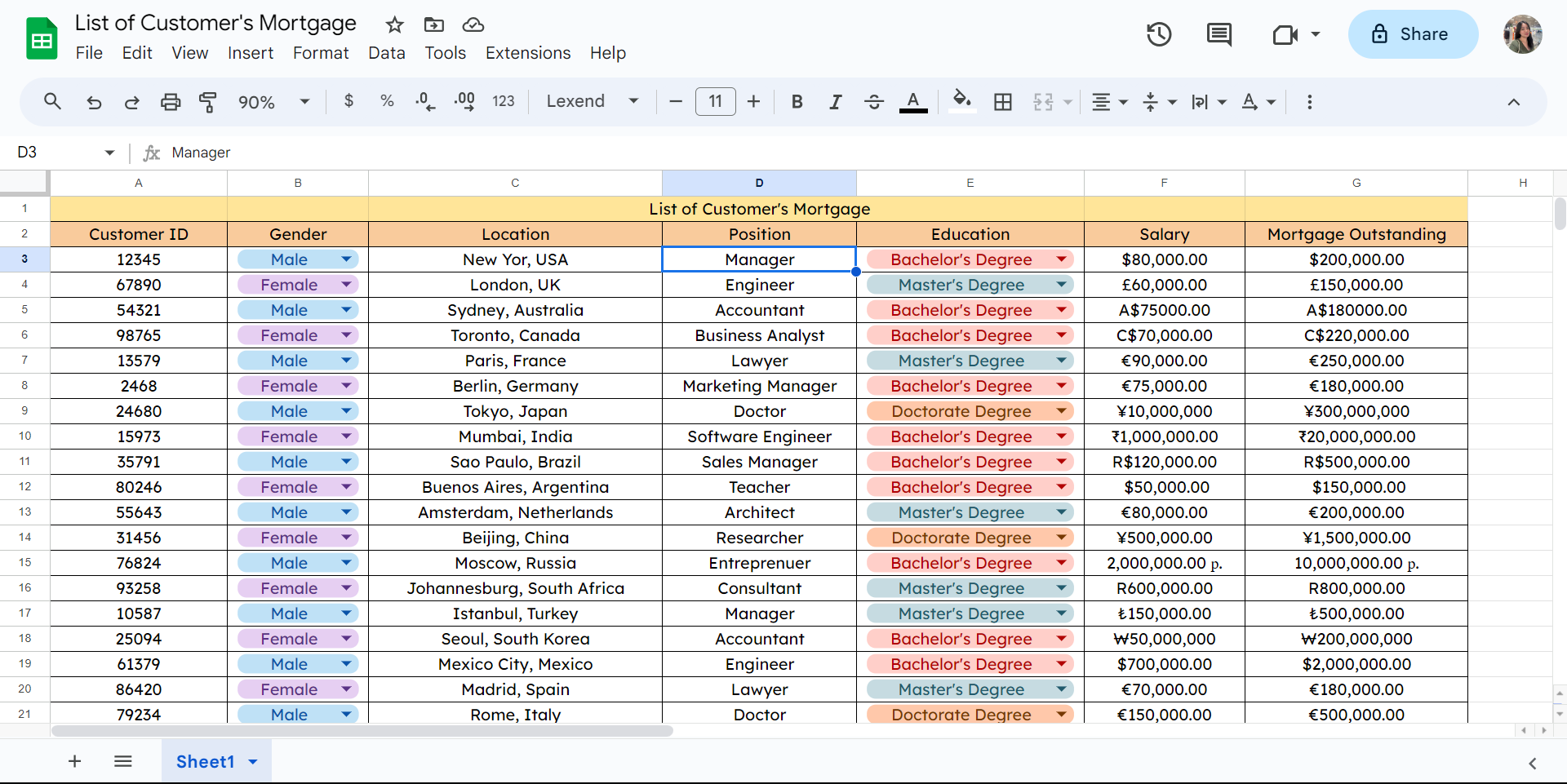Open the zoom 90% dropdown
The height and width of the screenshot is (784, 1567).
[273, 102]
